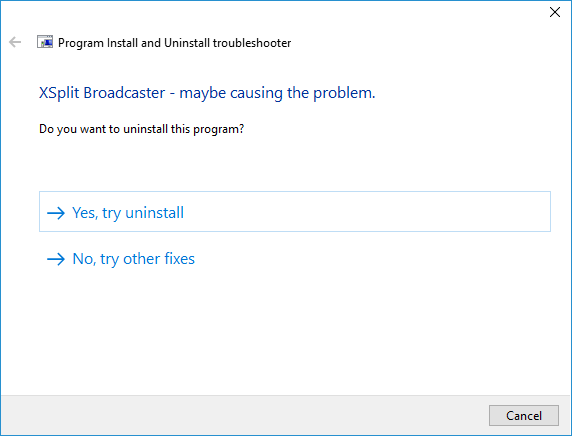
Task: Dismiss the troubleshooter using Cancel
Action: (x=523, y=416)
